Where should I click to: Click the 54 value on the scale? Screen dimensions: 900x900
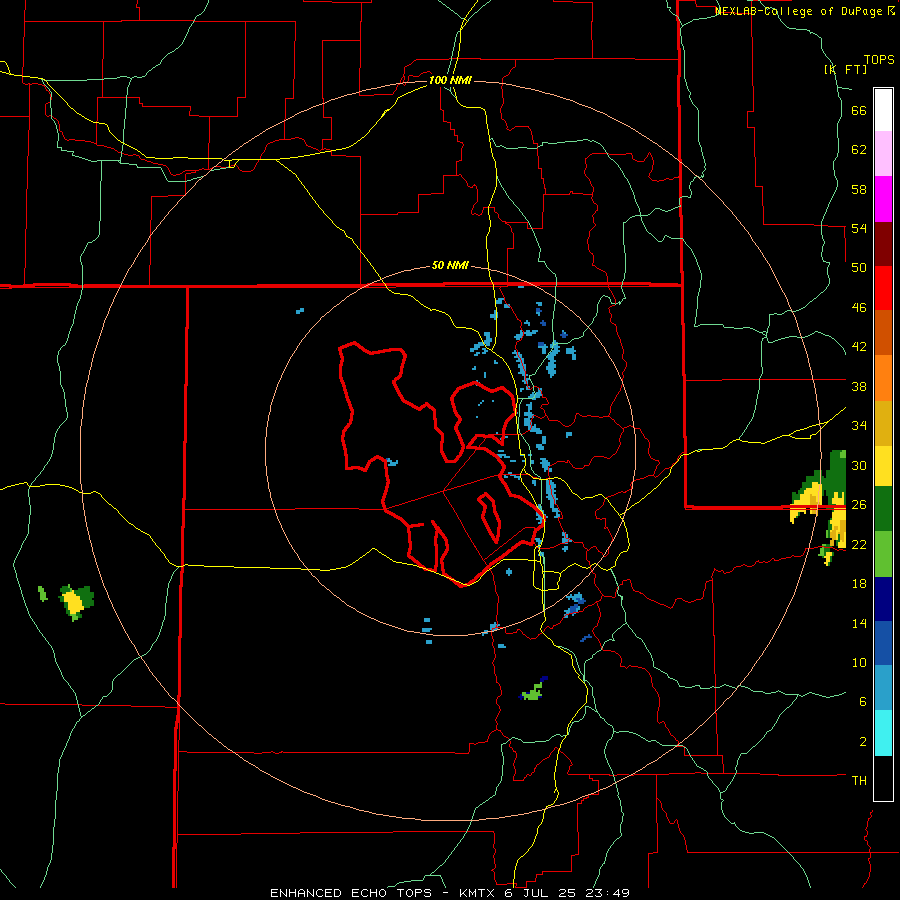point(859,228)
